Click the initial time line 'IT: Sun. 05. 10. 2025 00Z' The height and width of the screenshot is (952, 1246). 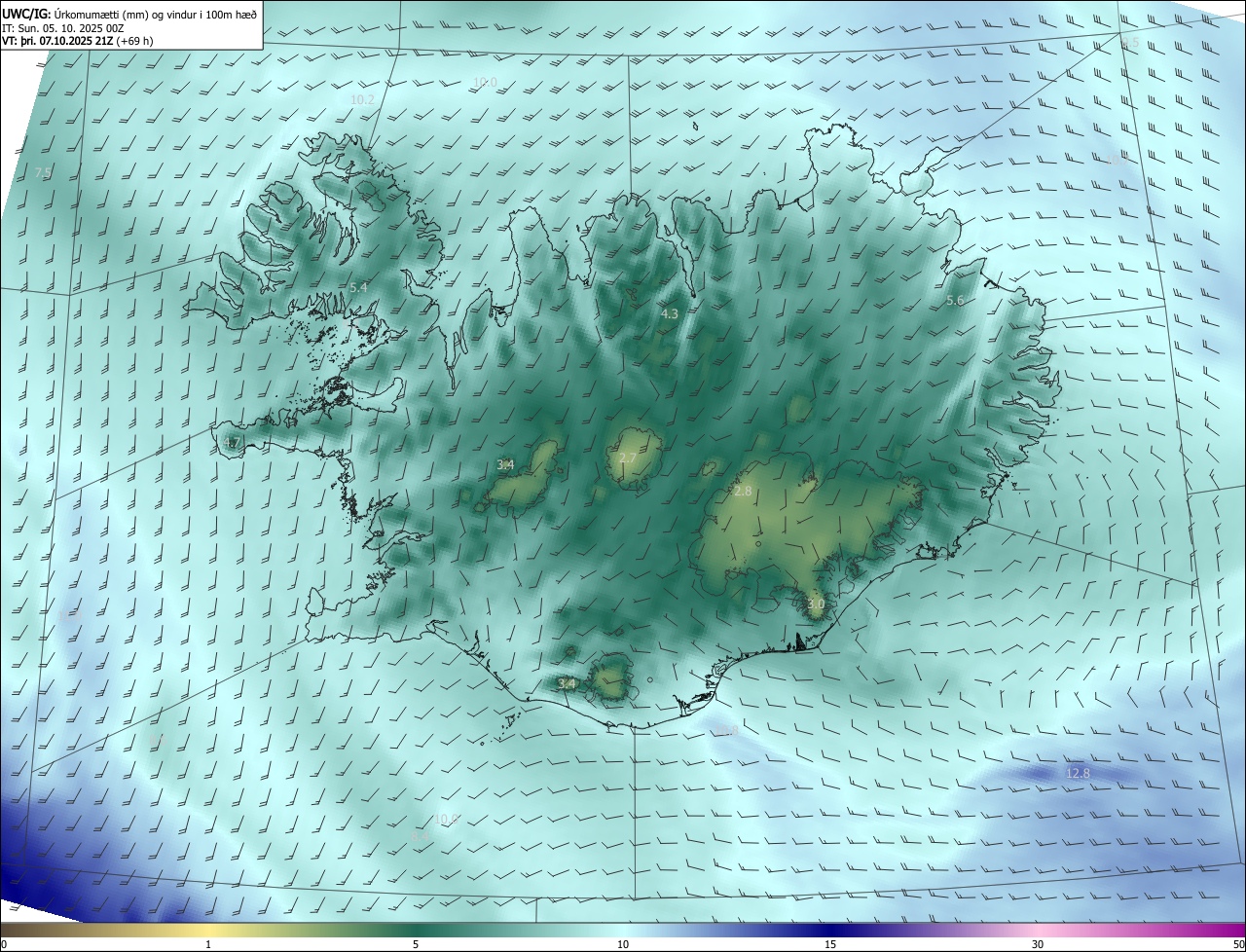click(63, 27)
